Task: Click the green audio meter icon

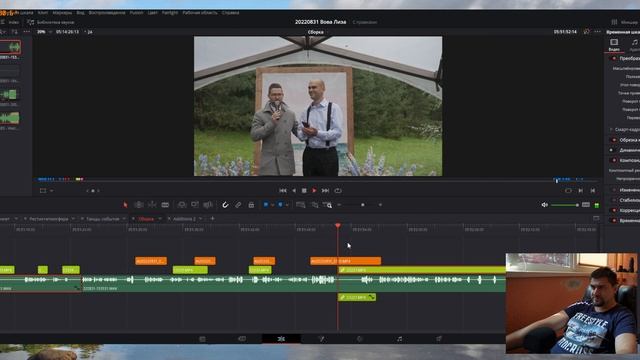Action: [x=596, y=205]
